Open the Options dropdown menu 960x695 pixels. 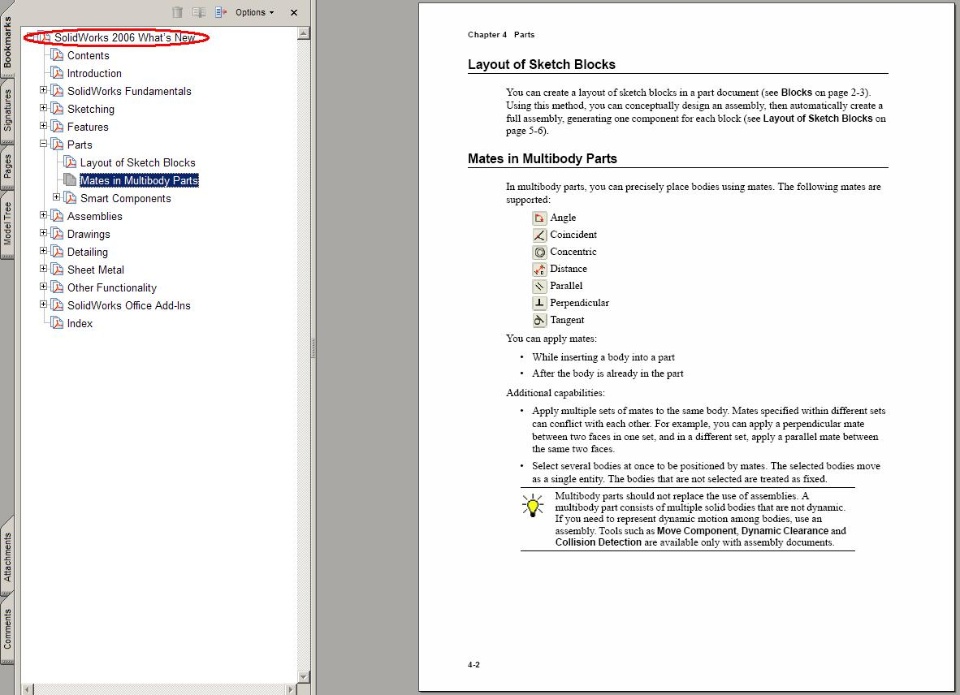pos(255,12)
